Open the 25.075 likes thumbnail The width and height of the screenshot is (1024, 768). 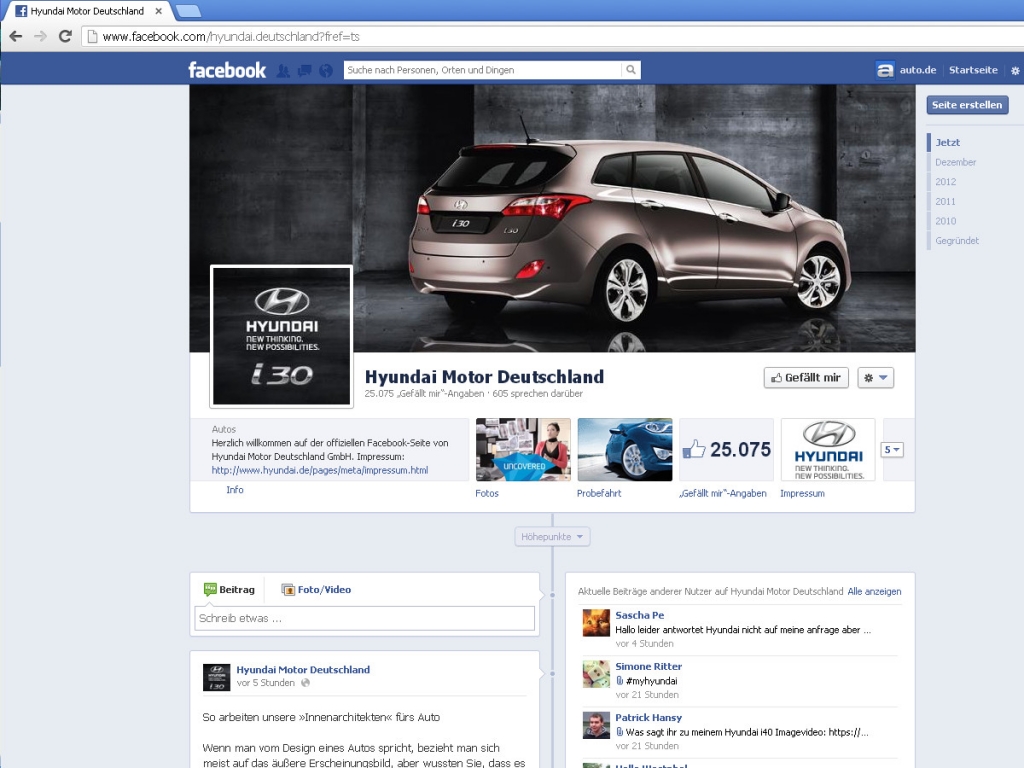pyautogui.click(x=726, y=449)
